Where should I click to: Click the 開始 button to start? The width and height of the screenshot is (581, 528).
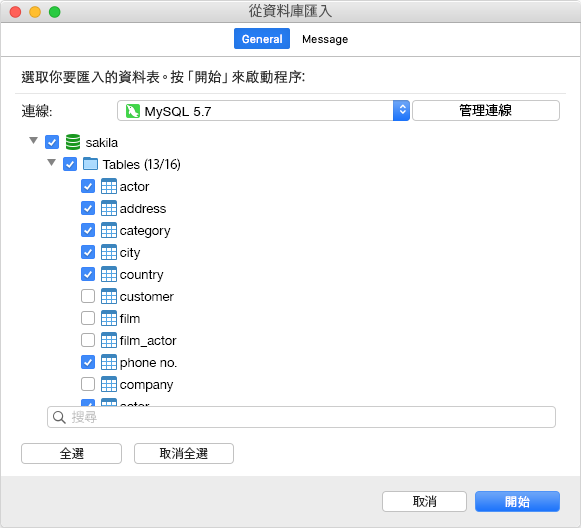click(517, 502)
